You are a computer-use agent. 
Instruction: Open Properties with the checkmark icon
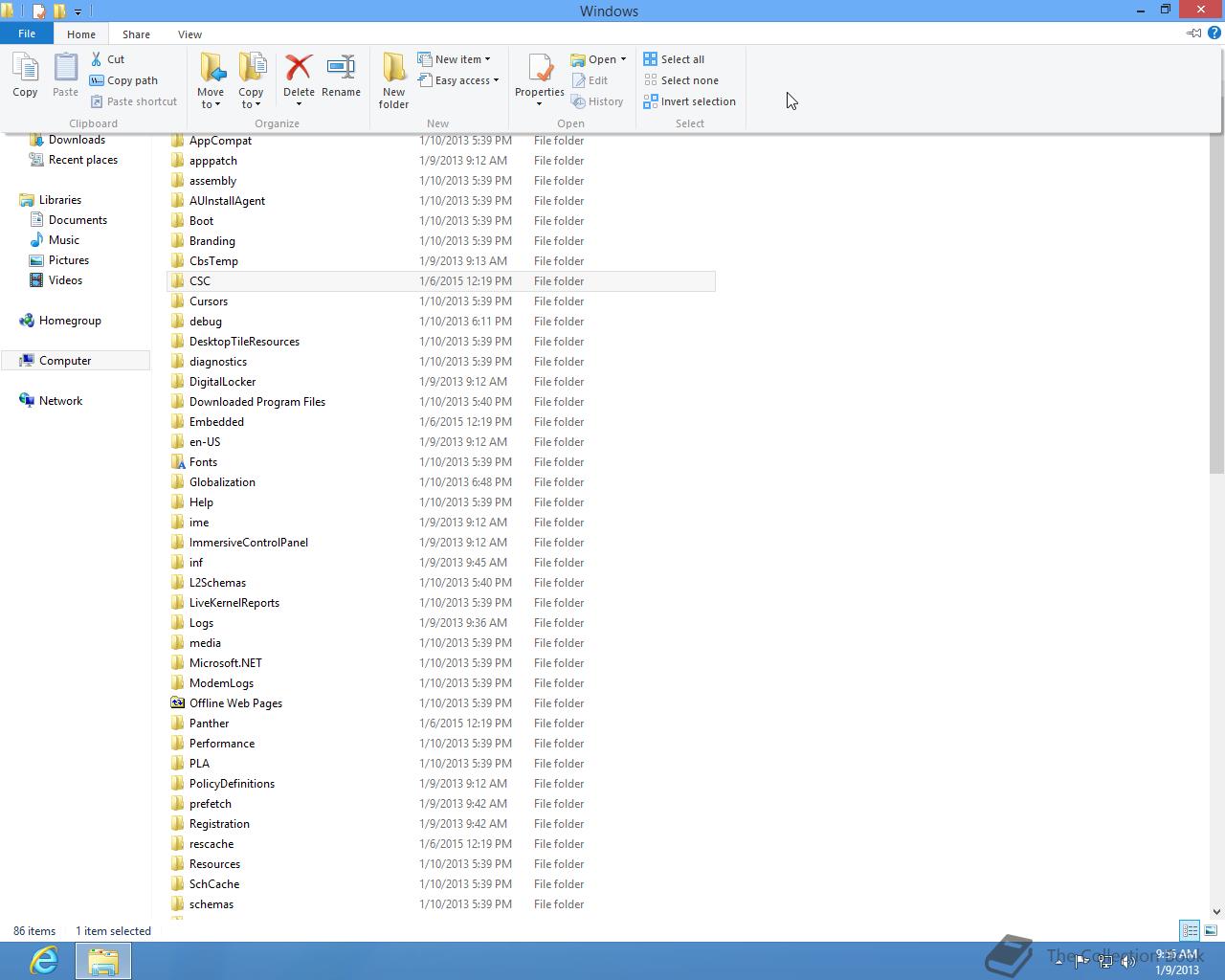coord(540,69)
